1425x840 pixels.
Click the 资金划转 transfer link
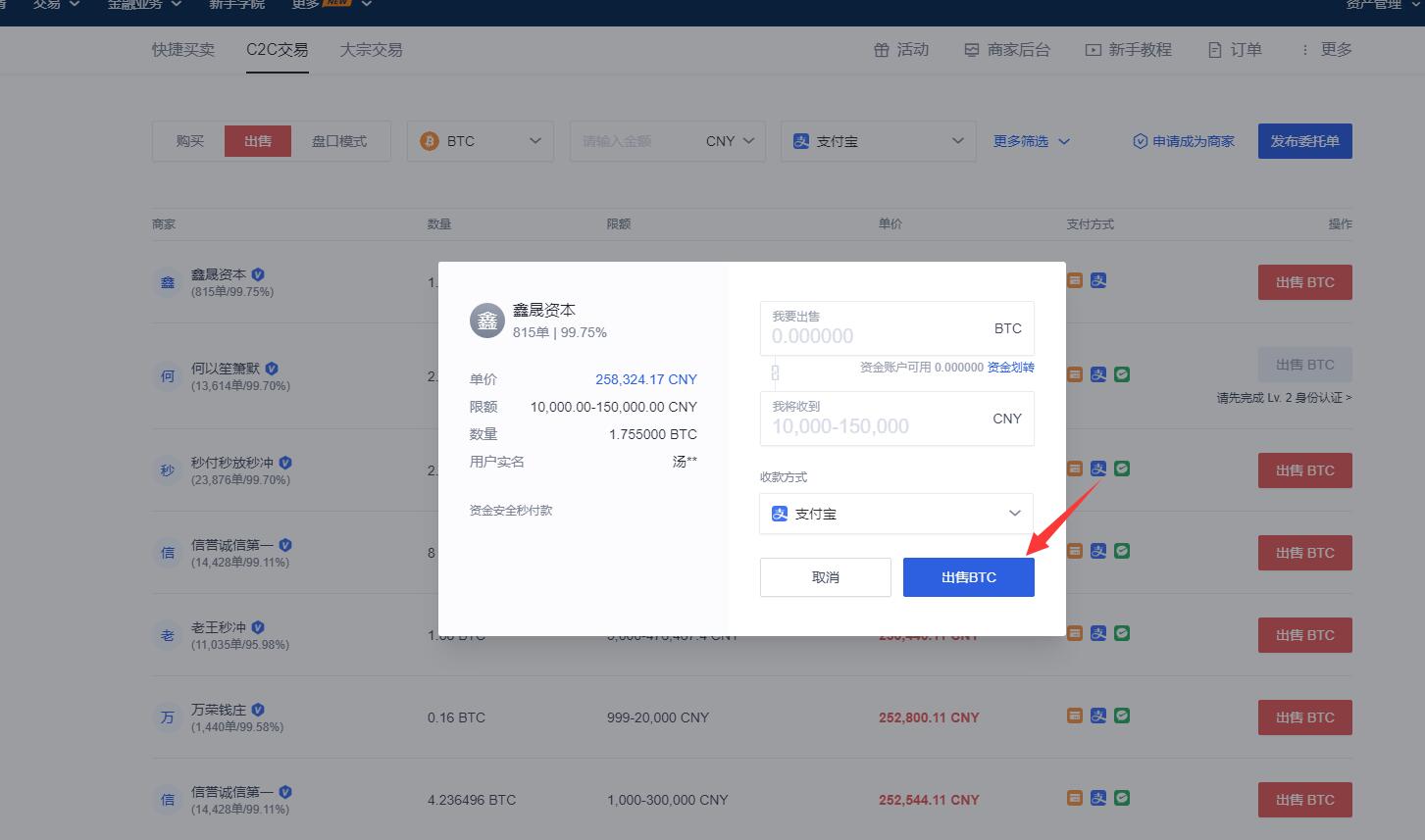point(1009,367)
